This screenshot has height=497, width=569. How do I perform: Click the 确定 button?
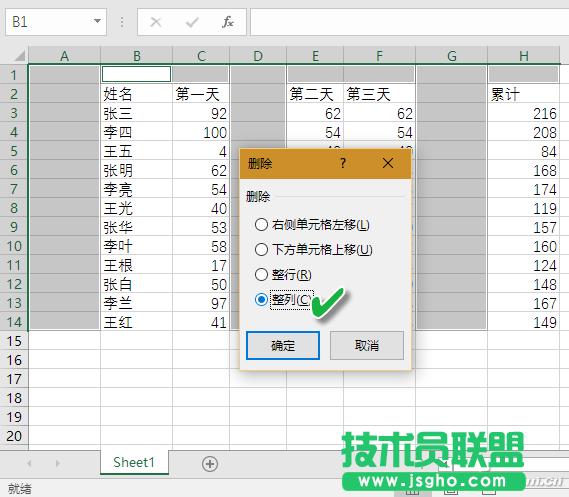point(283,345)
